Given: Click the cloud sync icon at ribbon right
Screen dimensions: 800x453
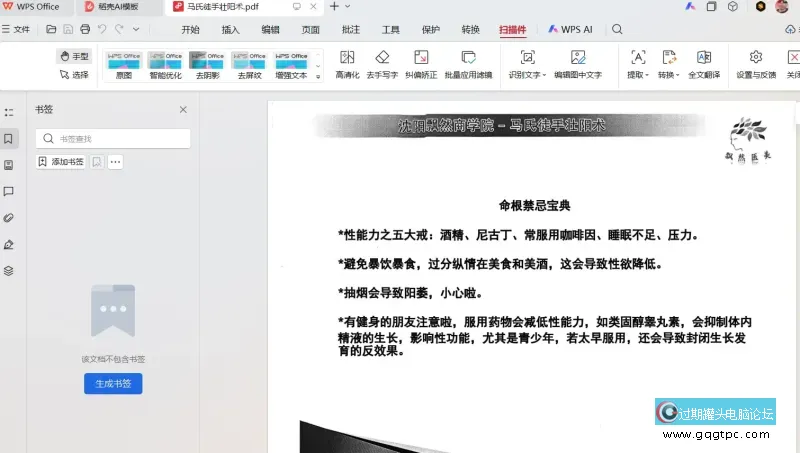Looking at the screenshot, I should (790, 30).
